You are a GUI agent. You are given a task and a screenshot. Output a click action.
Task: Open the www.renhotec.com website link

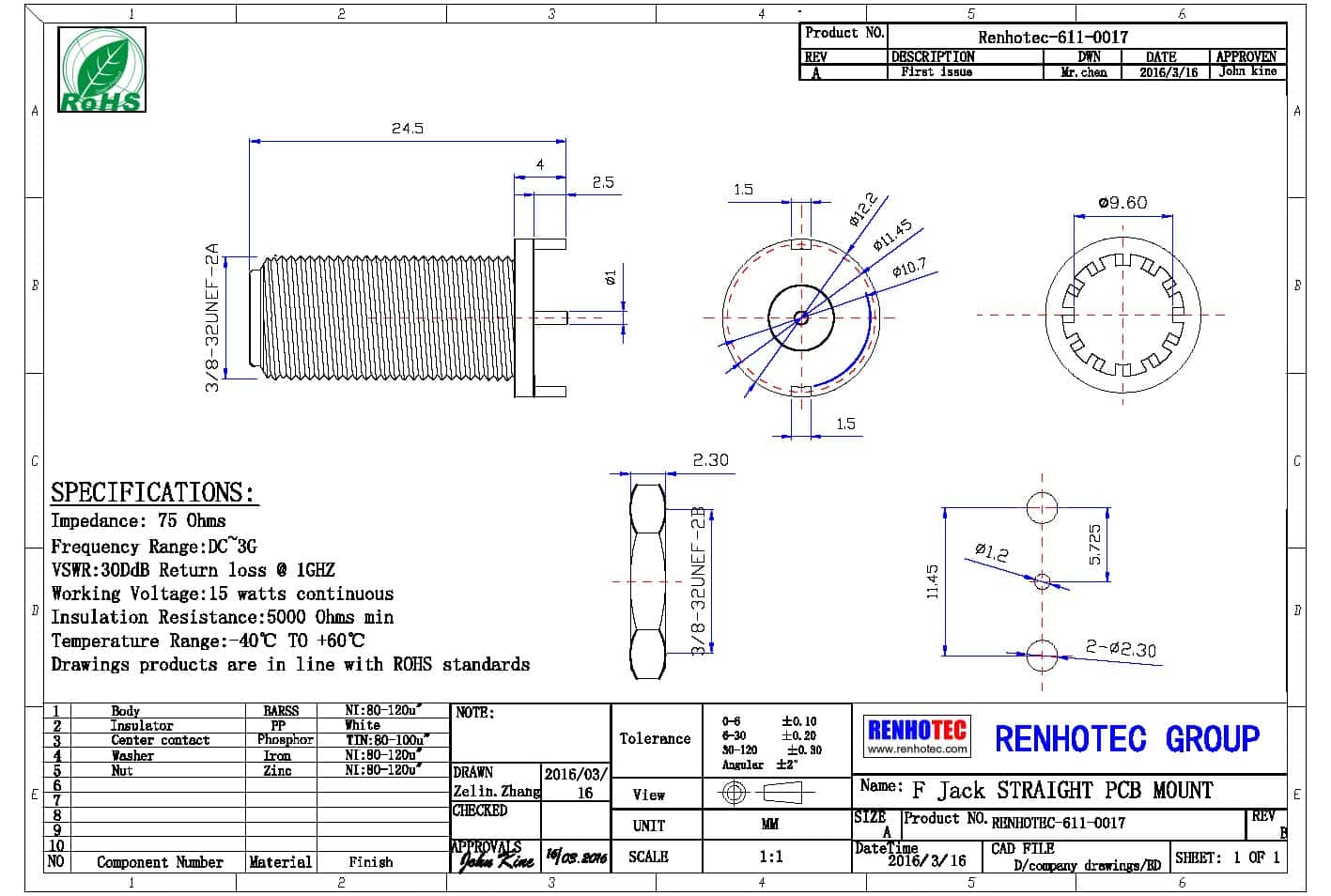(916, 749)
